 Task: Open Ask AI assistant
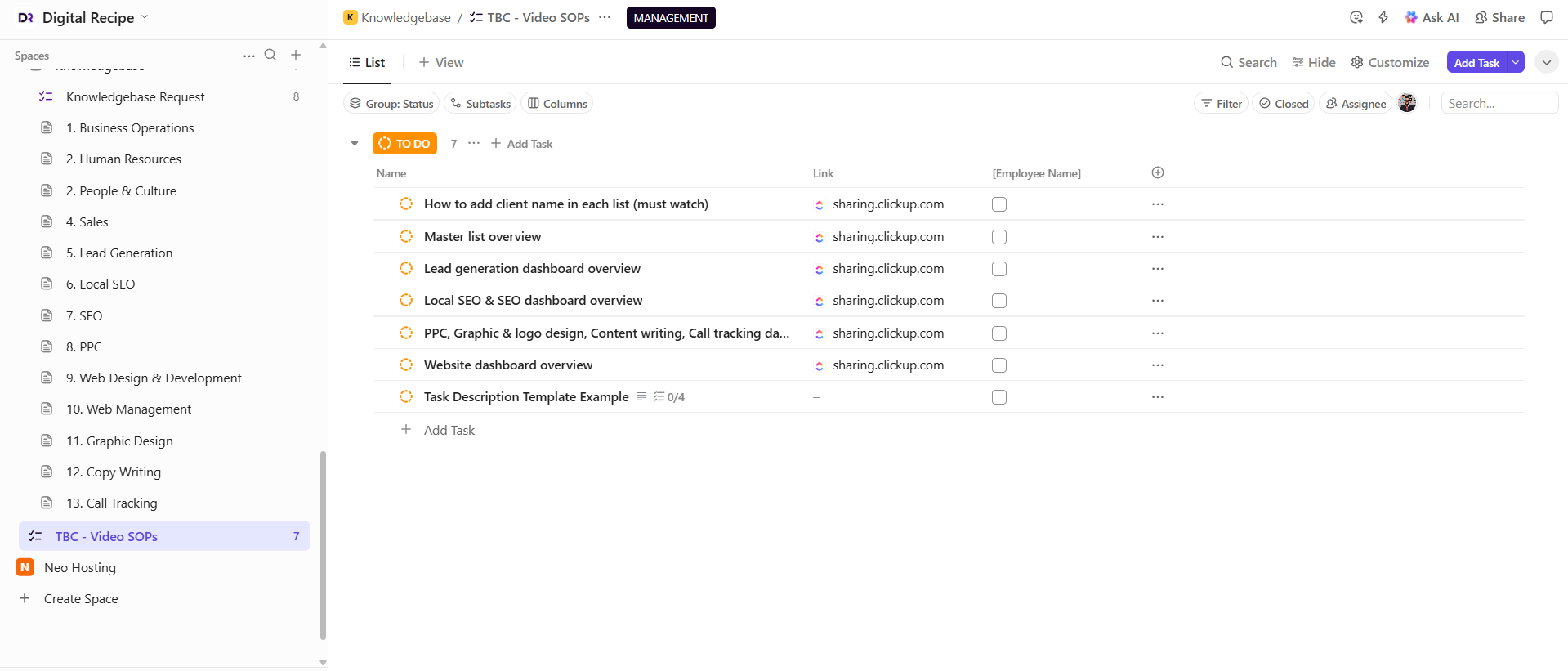[x=1432, y=17]
